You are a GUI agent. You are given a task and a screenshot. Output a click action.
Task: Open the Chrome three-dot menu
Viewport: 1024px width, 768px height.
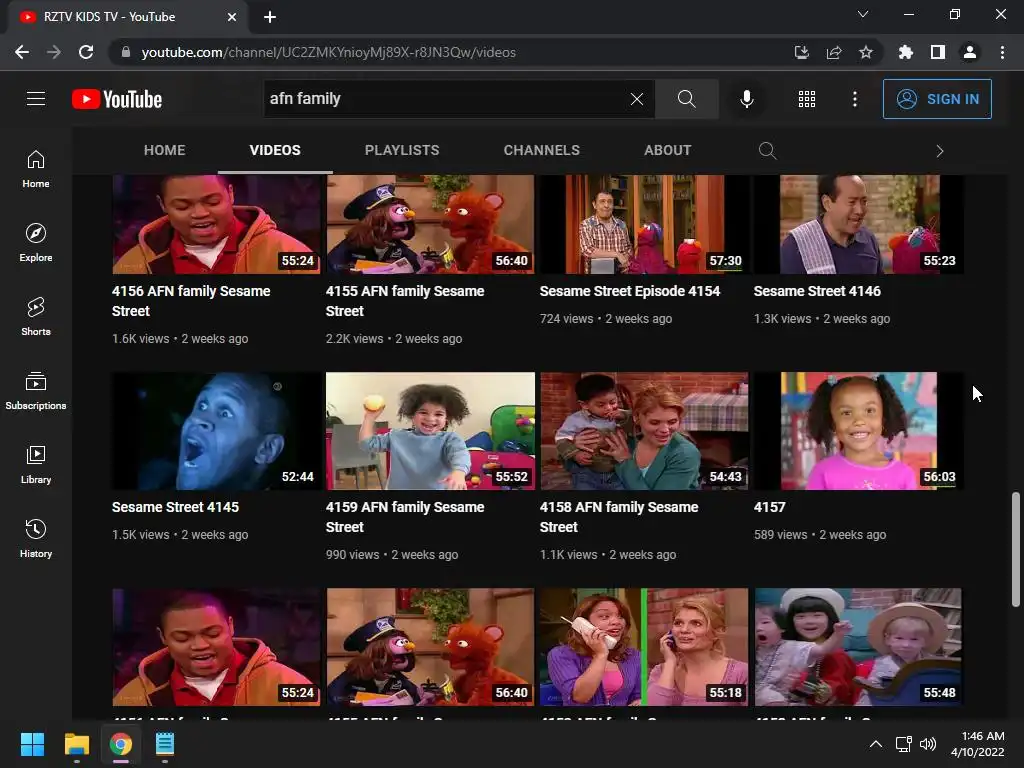[x=1002, y=52]
